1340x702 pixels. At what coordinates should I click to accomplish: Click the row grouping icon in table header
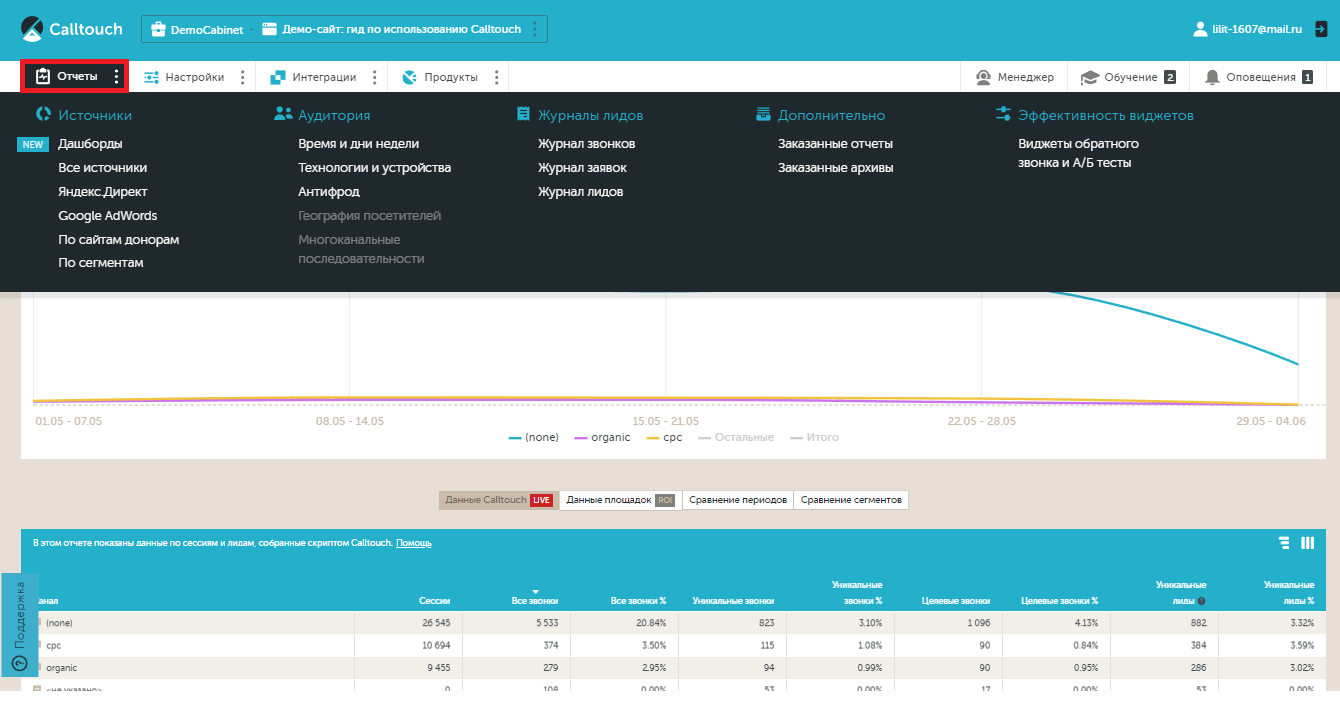pyautogui.click(x=1284, y=543)
